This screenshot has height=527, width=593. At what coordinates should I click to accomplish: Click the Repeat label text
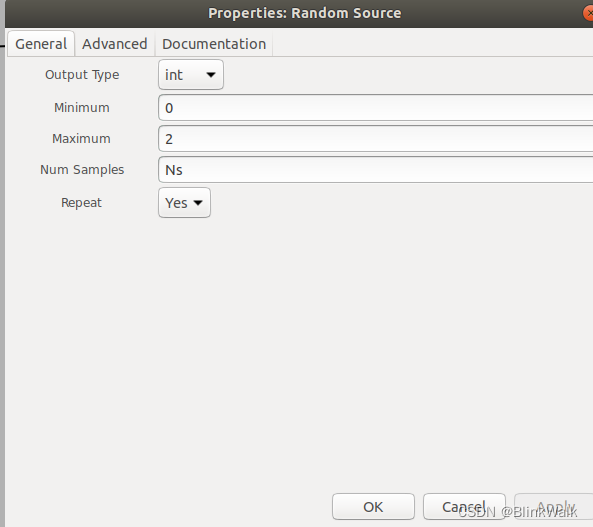tap(81, 203)
